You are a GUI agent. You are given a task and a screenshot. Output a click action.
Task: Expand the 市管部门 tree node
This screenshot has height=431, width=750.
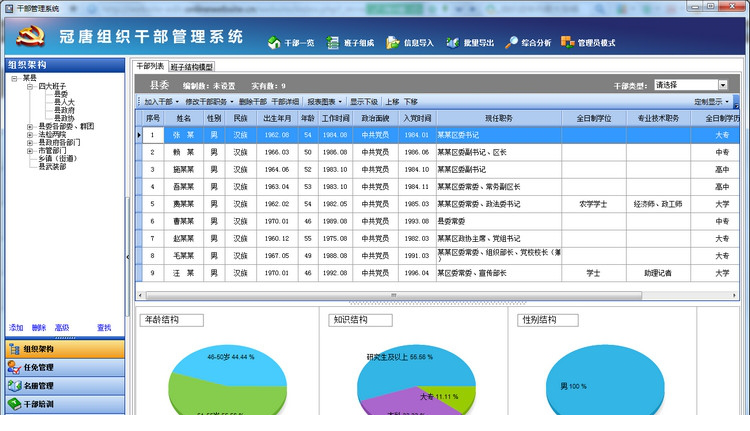coord(30,151)
